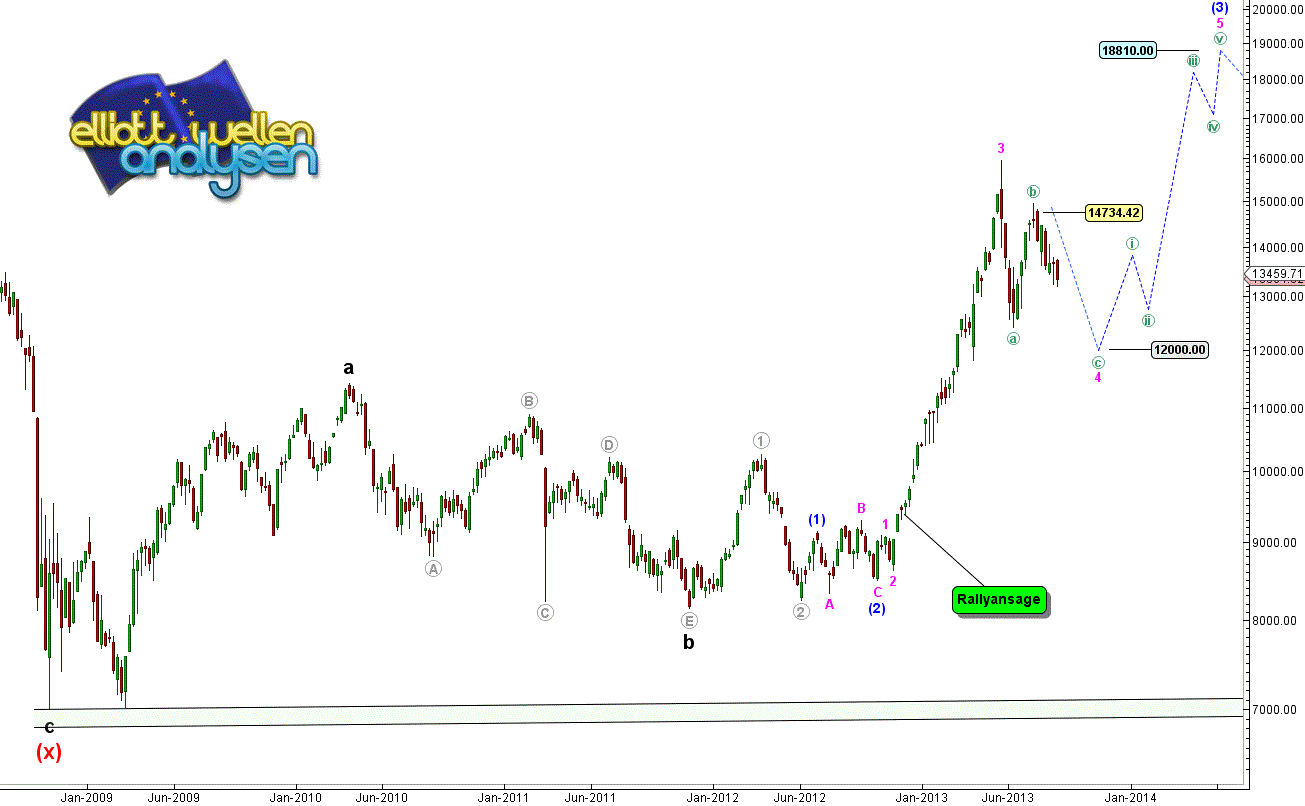Viewport: 1305px width, 806px height.
Task: Select the 18810.00 price target label
Action: point(1127,50)
